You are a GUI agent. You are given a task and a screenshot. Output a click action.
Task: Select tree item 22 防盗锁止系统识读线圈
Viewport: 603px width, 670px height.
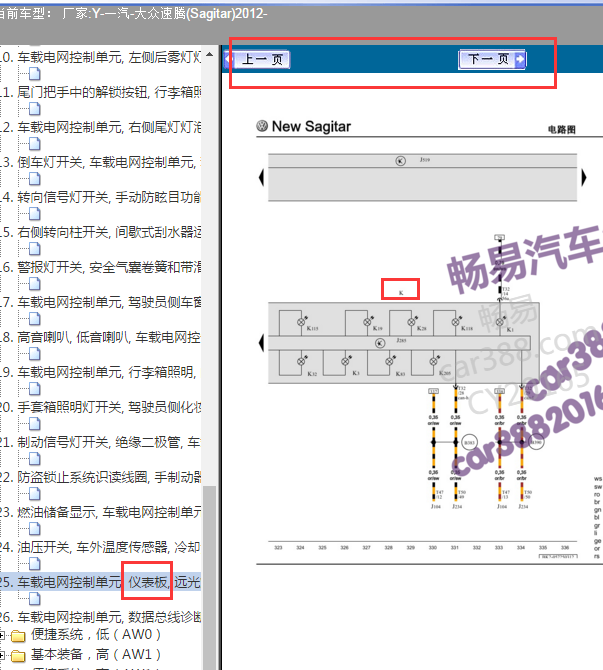[100, 477]
